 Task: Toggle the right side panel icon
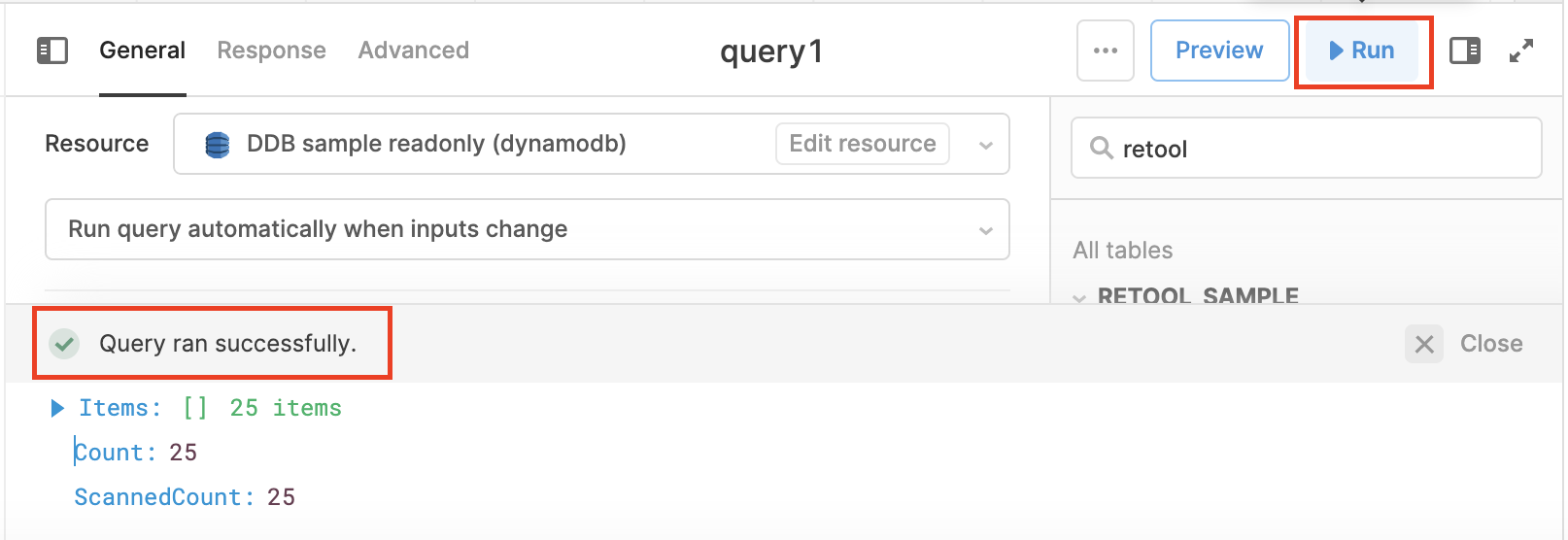(1464, 51)
